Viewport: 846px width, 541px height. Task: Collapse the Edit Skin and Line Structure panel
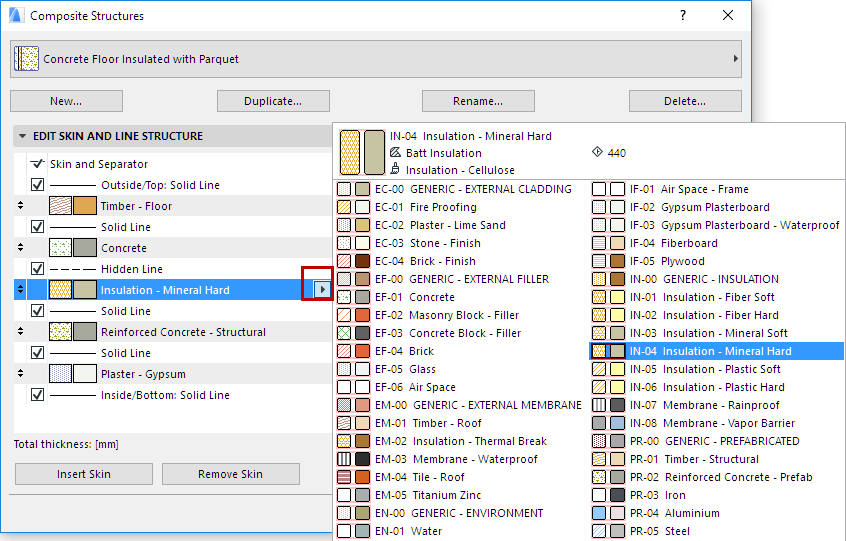point(22,136)
